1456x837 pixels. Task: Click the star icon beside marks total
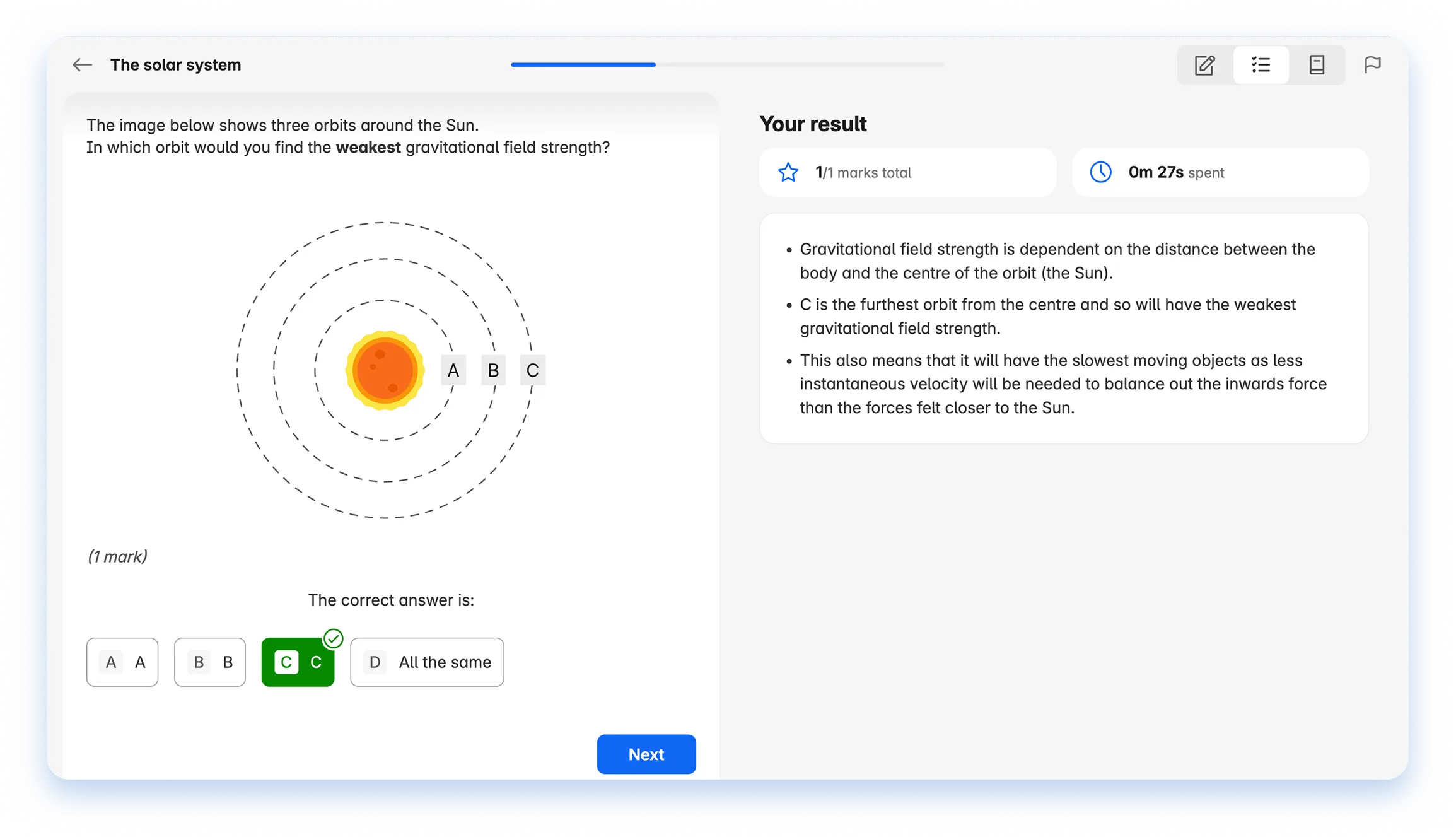(x=788, y=172)
